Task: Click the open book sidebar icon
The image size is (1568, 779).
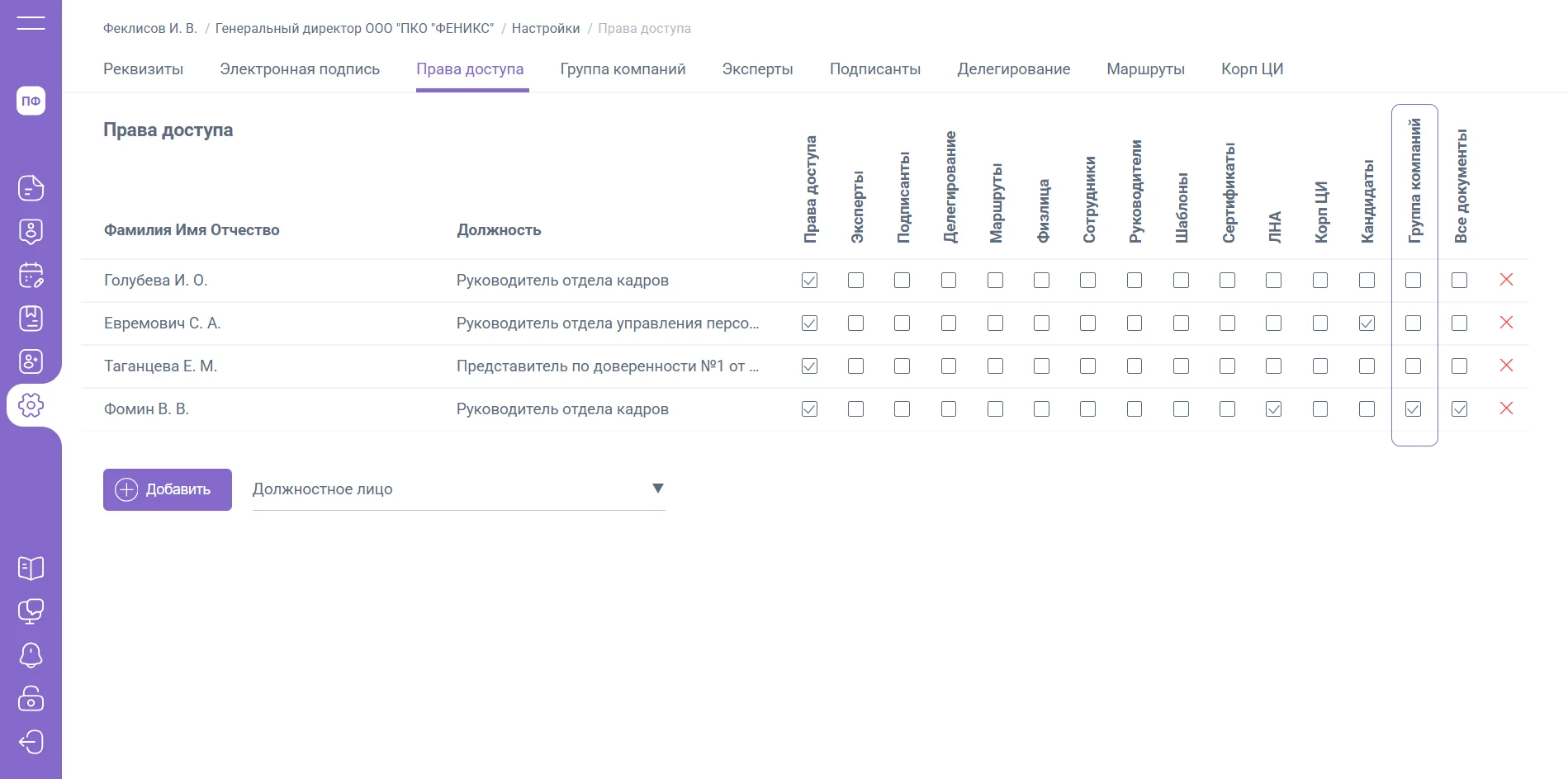Action: tap(31, 568)
